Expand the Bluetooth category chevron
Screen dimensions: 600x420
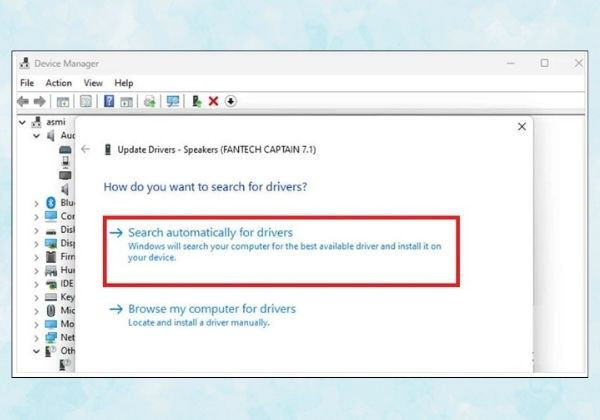(x=36, y=204)
